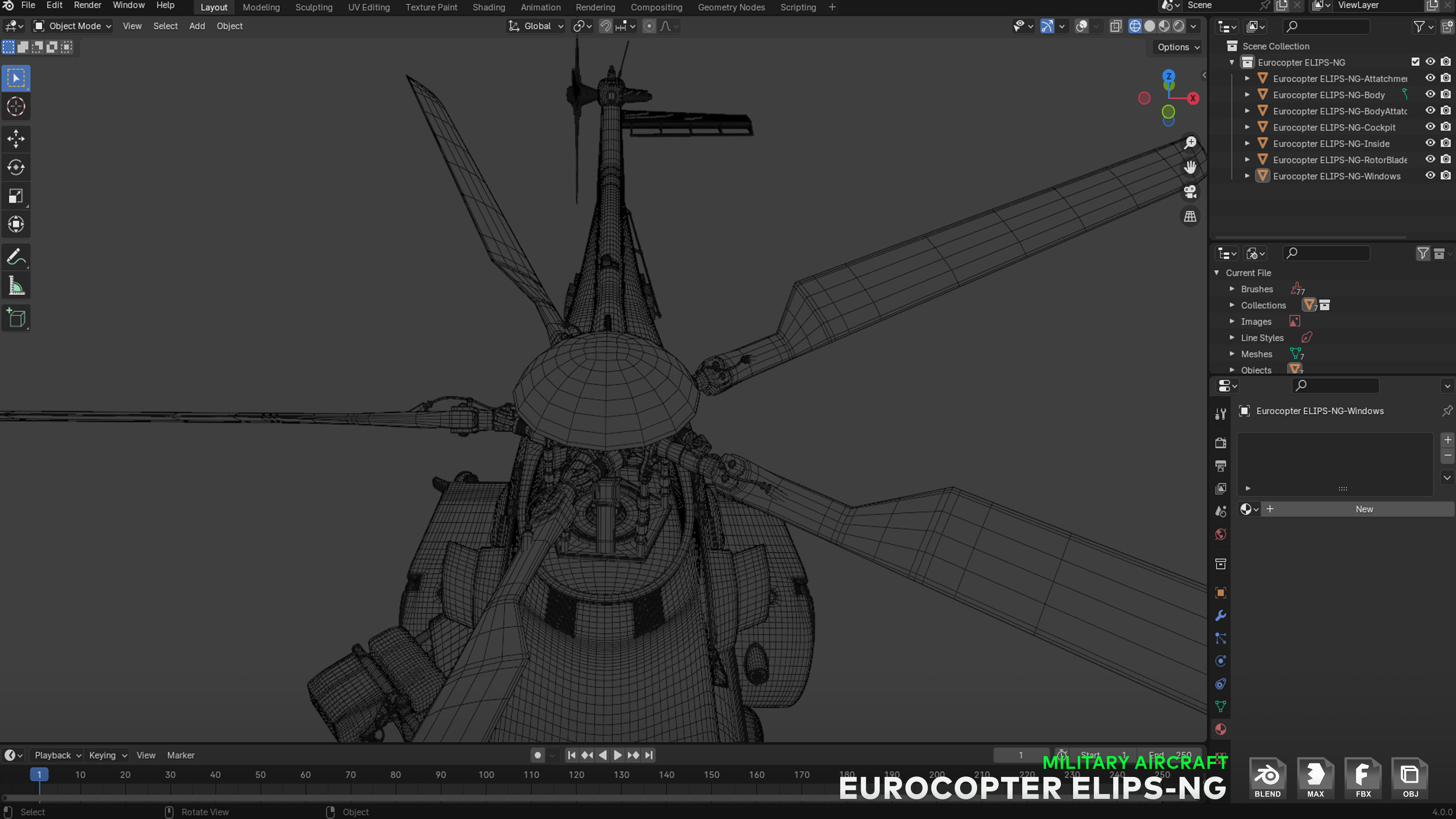Click the current frame number field
The height and width of the screenshot is (819, 1456).
tap(1021, 755)
